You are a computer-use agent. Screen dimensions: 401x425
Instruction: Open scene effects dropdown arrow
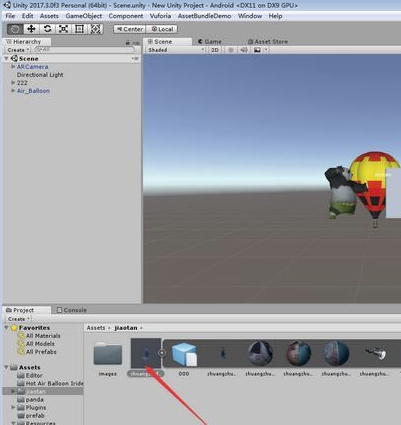pos(266,50)
